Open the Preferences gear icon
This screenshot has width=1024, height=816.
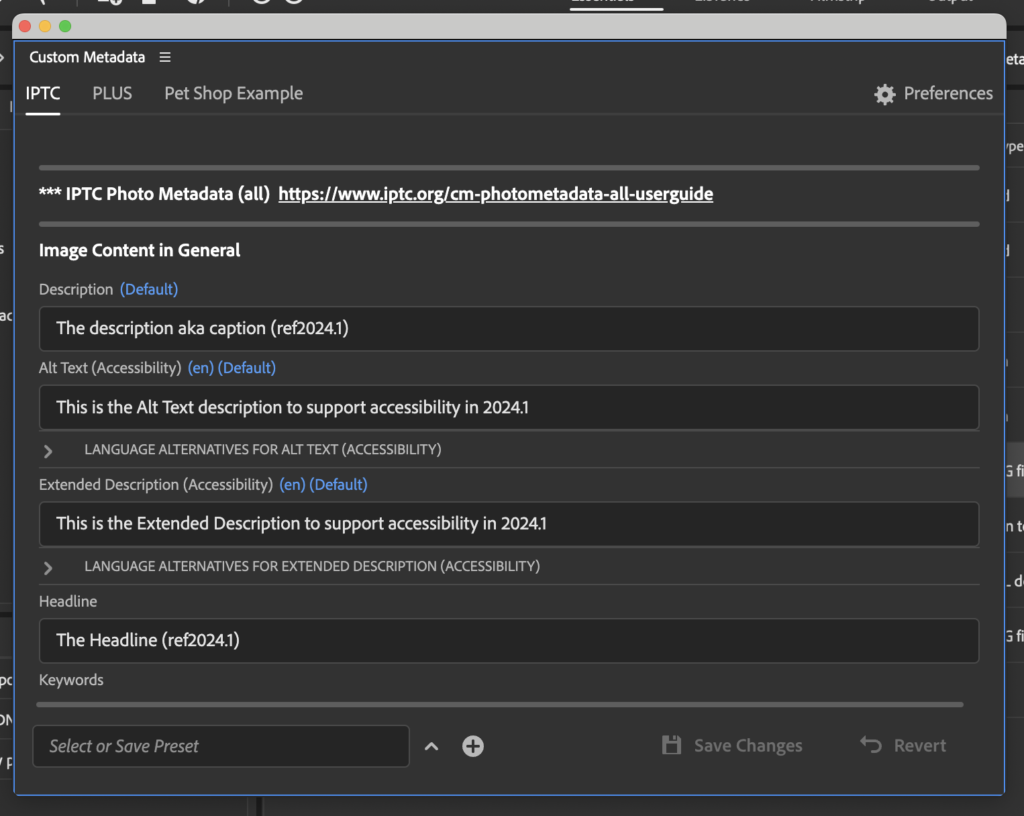tap(884, 93)
